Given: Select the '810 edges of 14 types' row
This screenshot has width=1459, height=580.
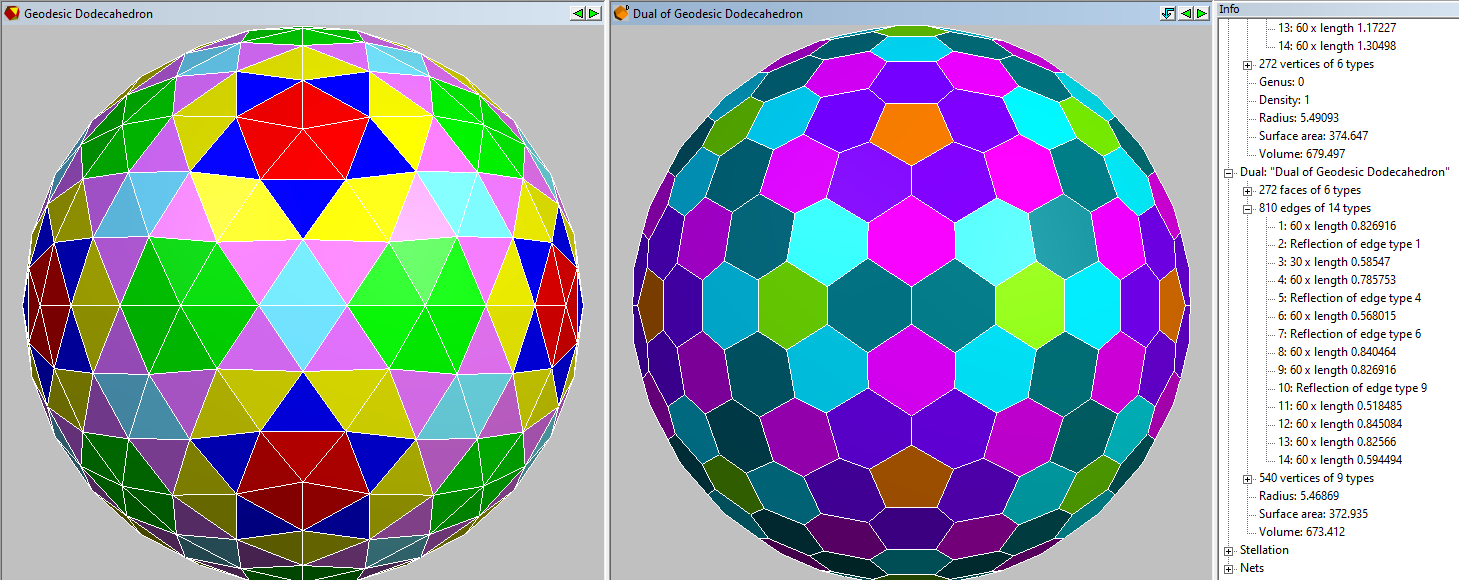Looking at the screenshot, I should 1315,208.
